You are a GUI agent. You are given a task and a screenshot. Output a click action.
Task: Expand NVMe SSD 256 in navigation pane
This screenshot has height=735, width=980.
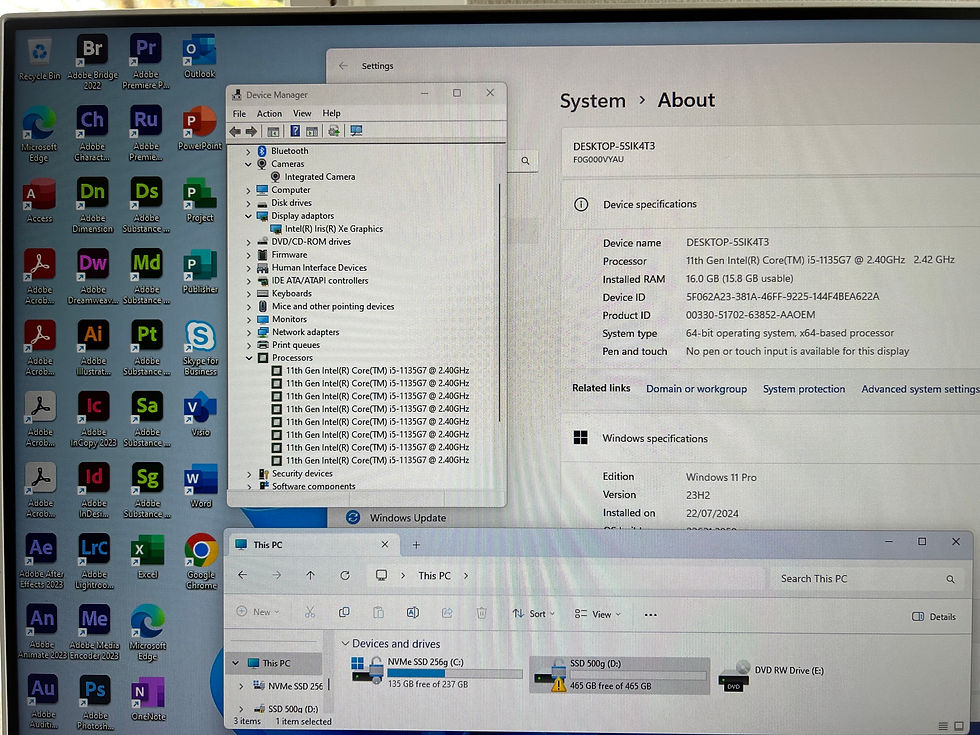tap(241, 686)
